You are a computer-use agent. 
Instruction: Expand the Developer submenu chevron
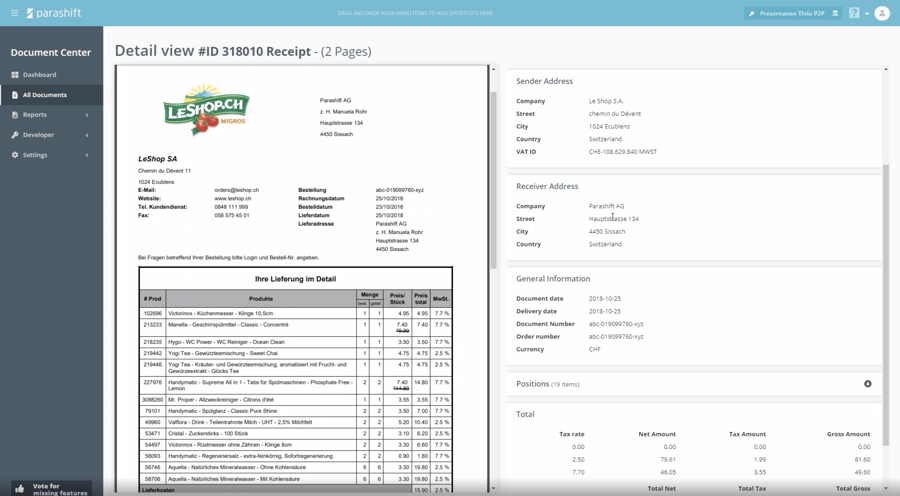87,135
